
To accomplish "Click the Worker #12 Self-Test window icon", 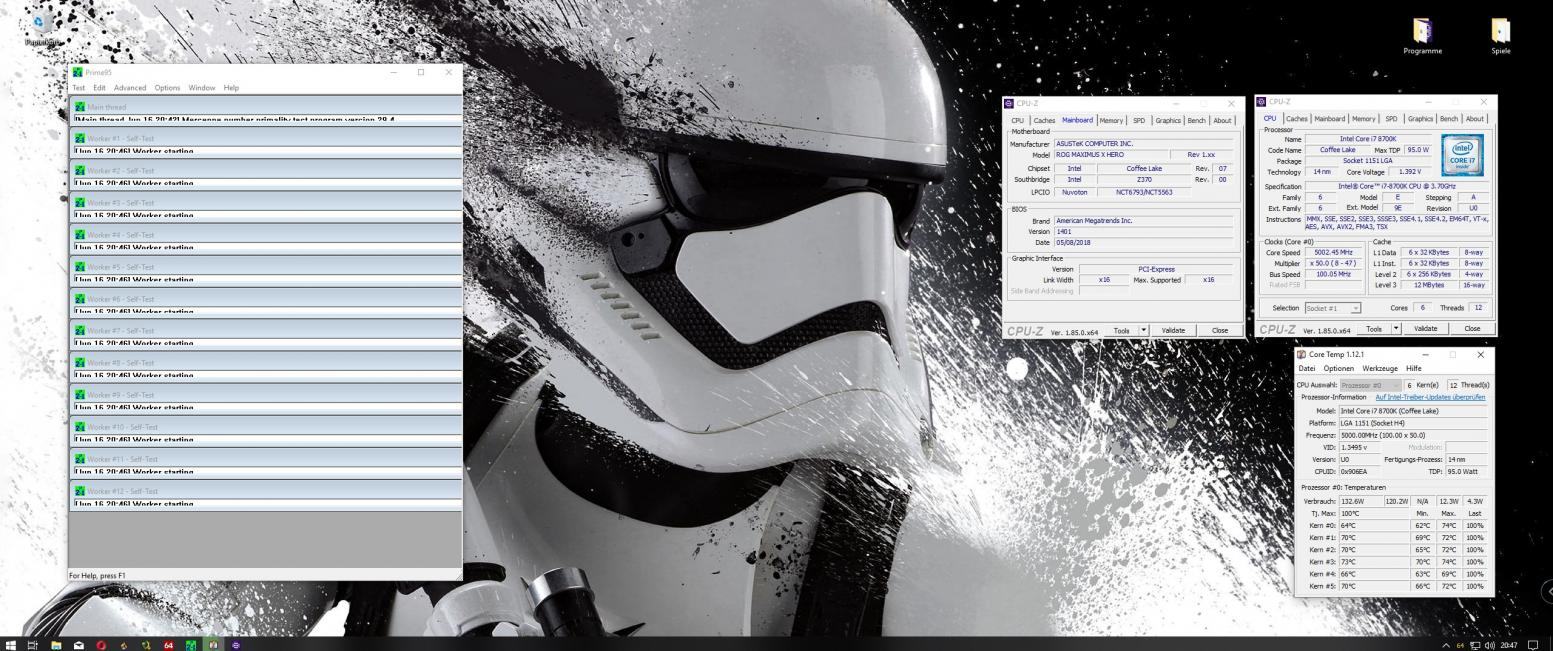I will pos(80,491).
